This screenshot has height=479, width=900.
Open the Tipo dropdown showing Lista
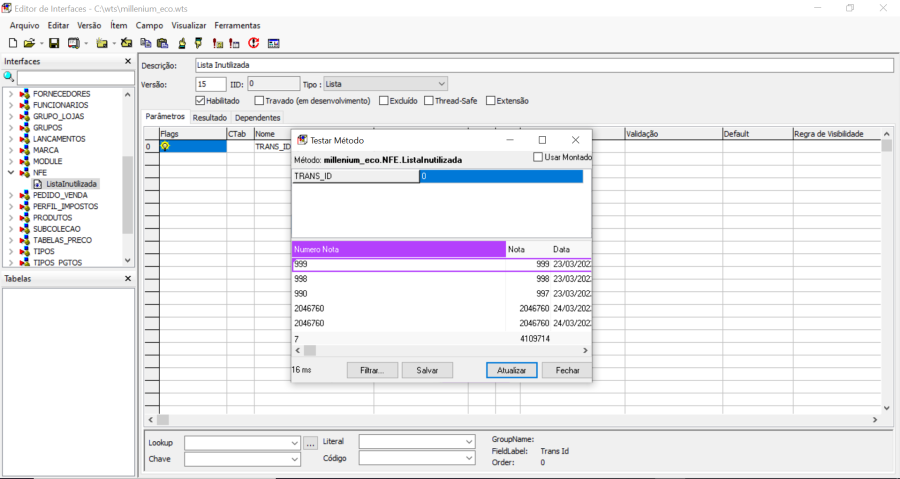[x=385, y=84]
